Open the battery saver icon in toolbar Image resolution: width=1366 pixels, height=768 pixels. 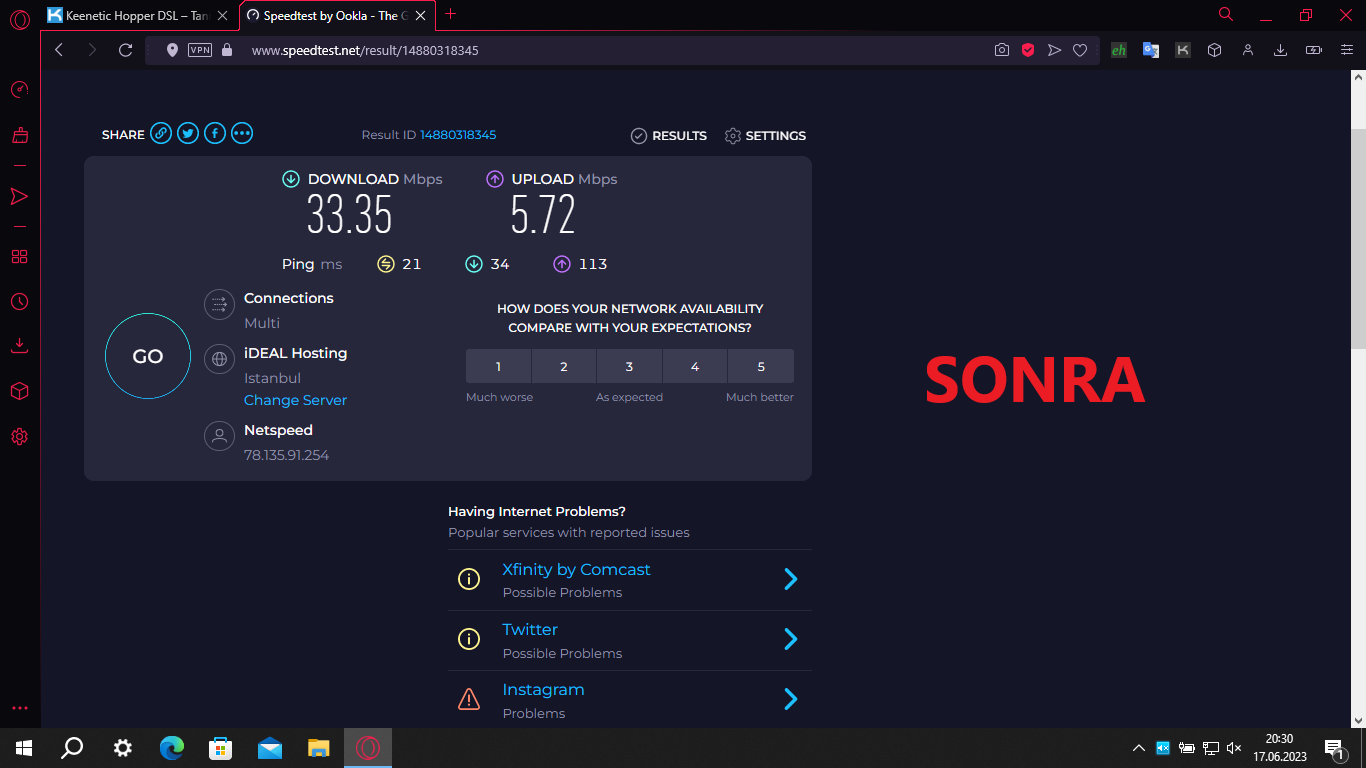pos(1314,50)
